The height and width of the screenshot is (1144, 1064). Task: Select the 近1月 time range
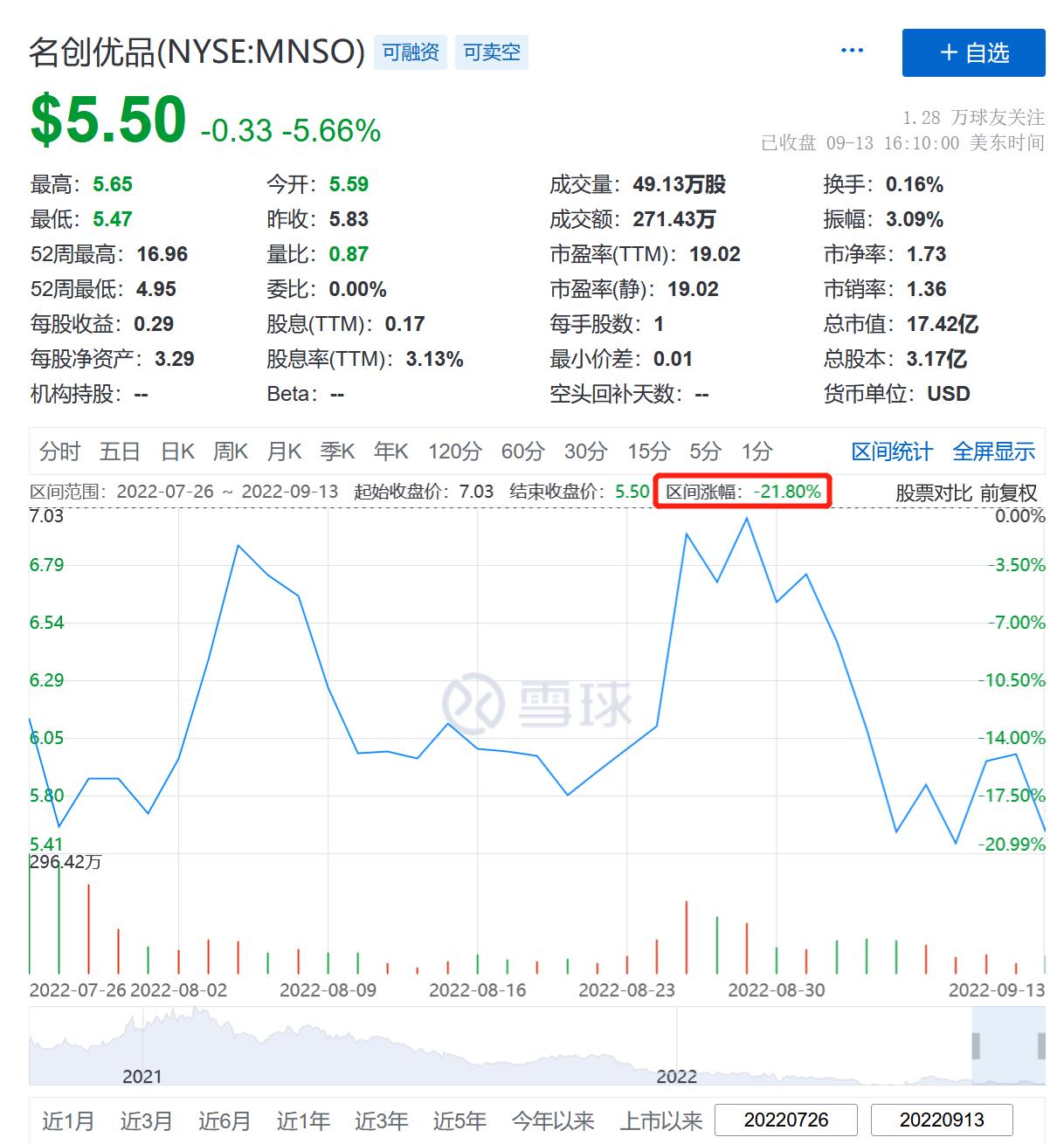(x=68, y=1120)
